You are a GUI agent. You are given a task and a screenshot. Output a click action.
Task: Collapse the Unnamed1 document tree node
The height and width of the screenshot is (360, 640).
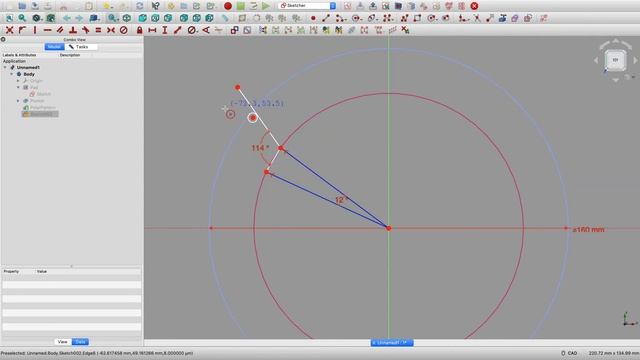(x=5, y=67)
